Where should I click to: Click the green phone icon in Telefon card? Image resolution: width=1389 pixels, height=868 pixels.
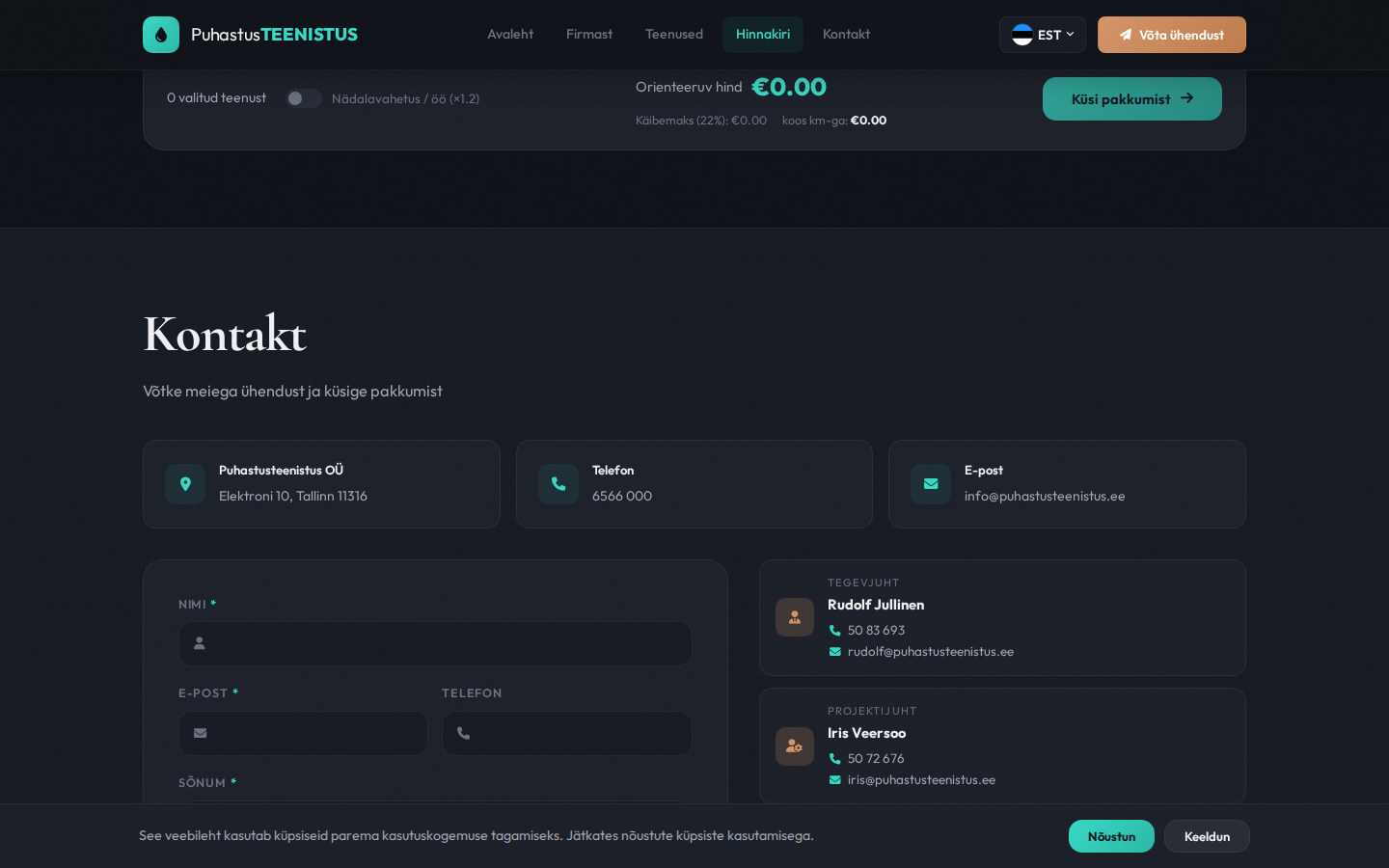click(x=558, y=484)
